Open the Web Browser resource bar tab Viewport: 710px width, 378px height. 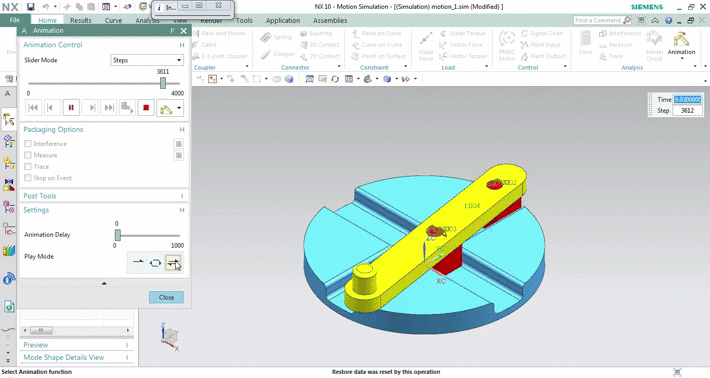(9, 307)
